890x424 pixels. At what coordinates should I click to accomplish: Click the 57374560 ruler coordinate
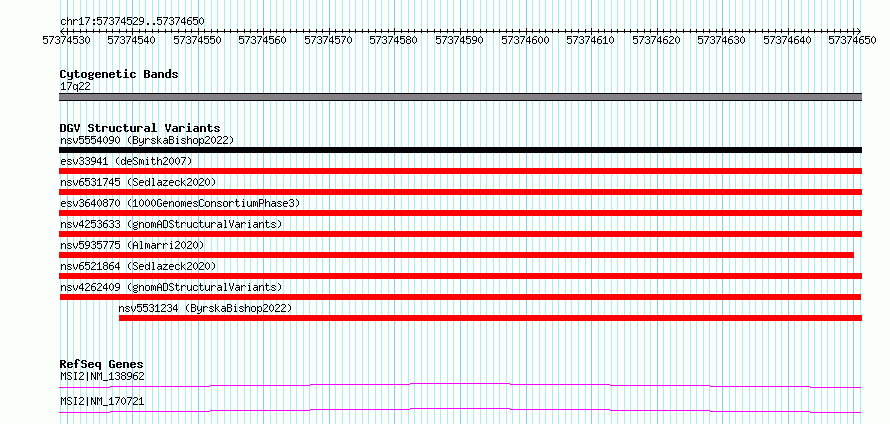pos(262,40)
